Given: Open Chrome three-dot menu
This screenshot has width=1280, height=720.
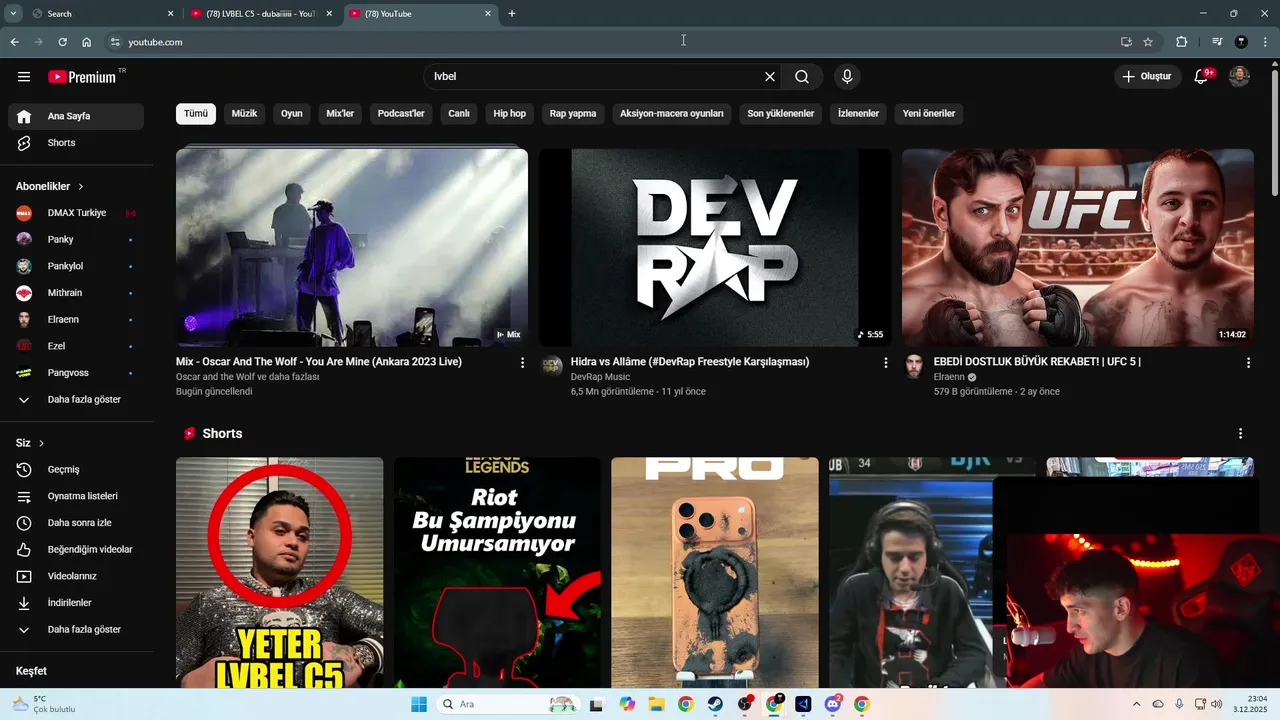Looking at the screenshot, I should (1265, 42).
